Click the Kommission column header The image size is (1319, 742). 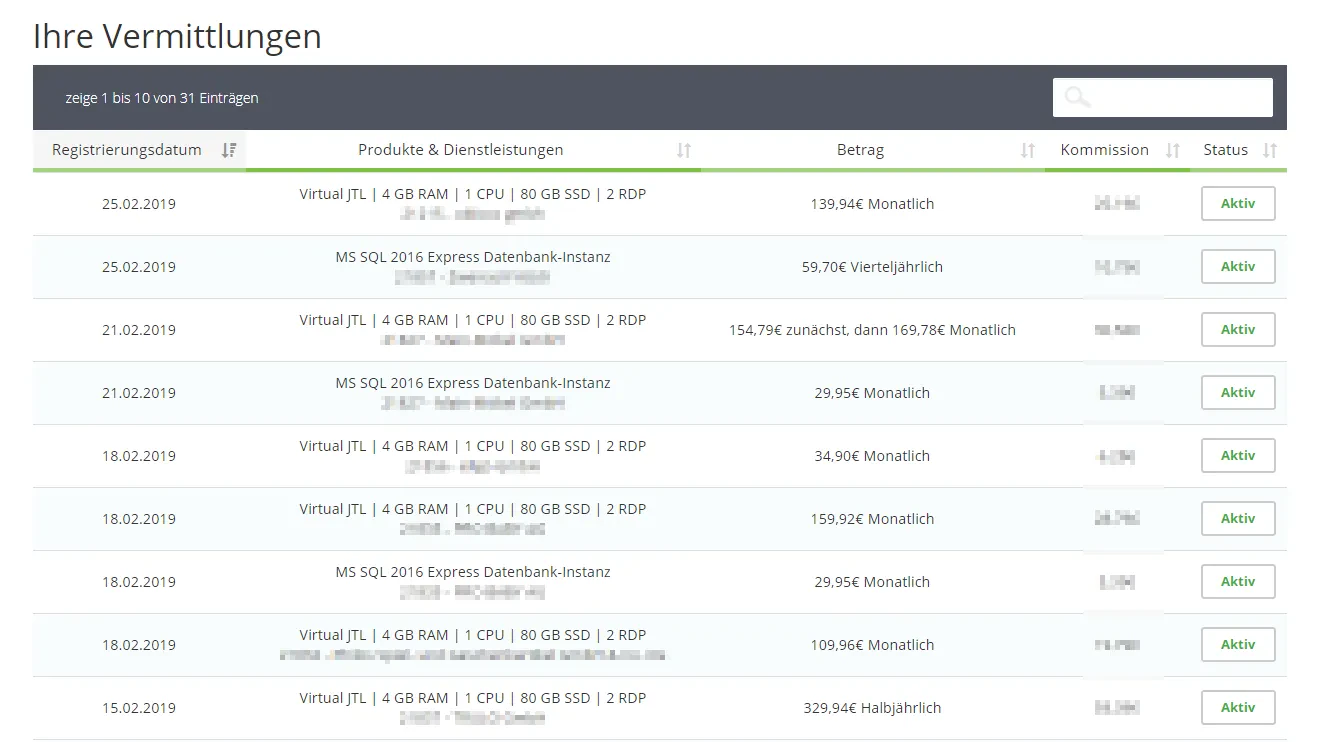[x=1118, y=150]
